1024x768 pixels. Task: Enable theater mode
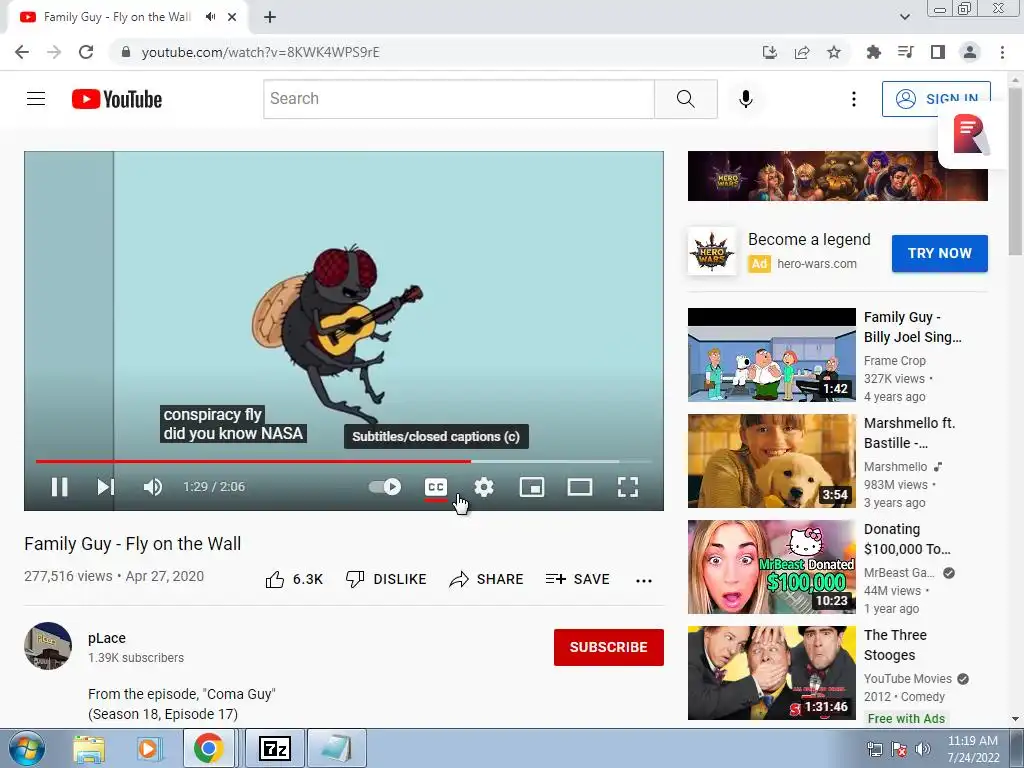[580, 487]
